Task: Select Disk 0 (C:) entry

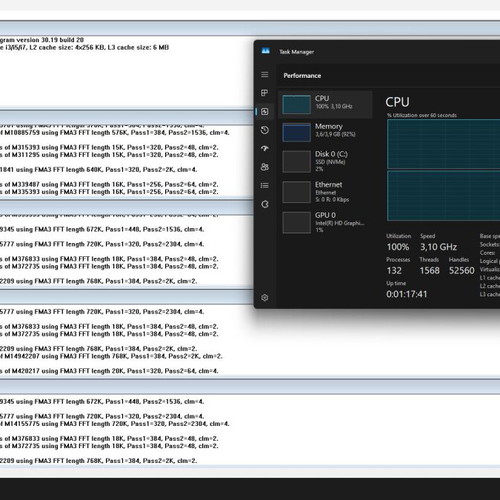Action: click(x=326, y=161)
